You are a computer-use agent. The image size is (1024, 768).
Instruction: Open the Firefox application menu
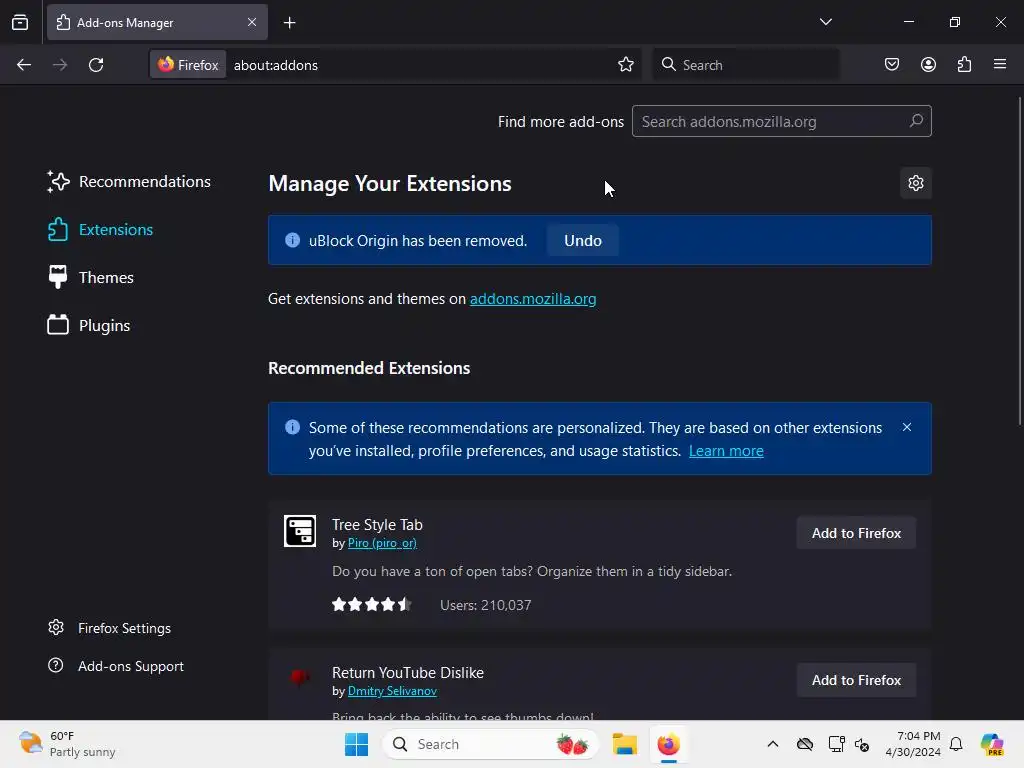(1000, 65)
